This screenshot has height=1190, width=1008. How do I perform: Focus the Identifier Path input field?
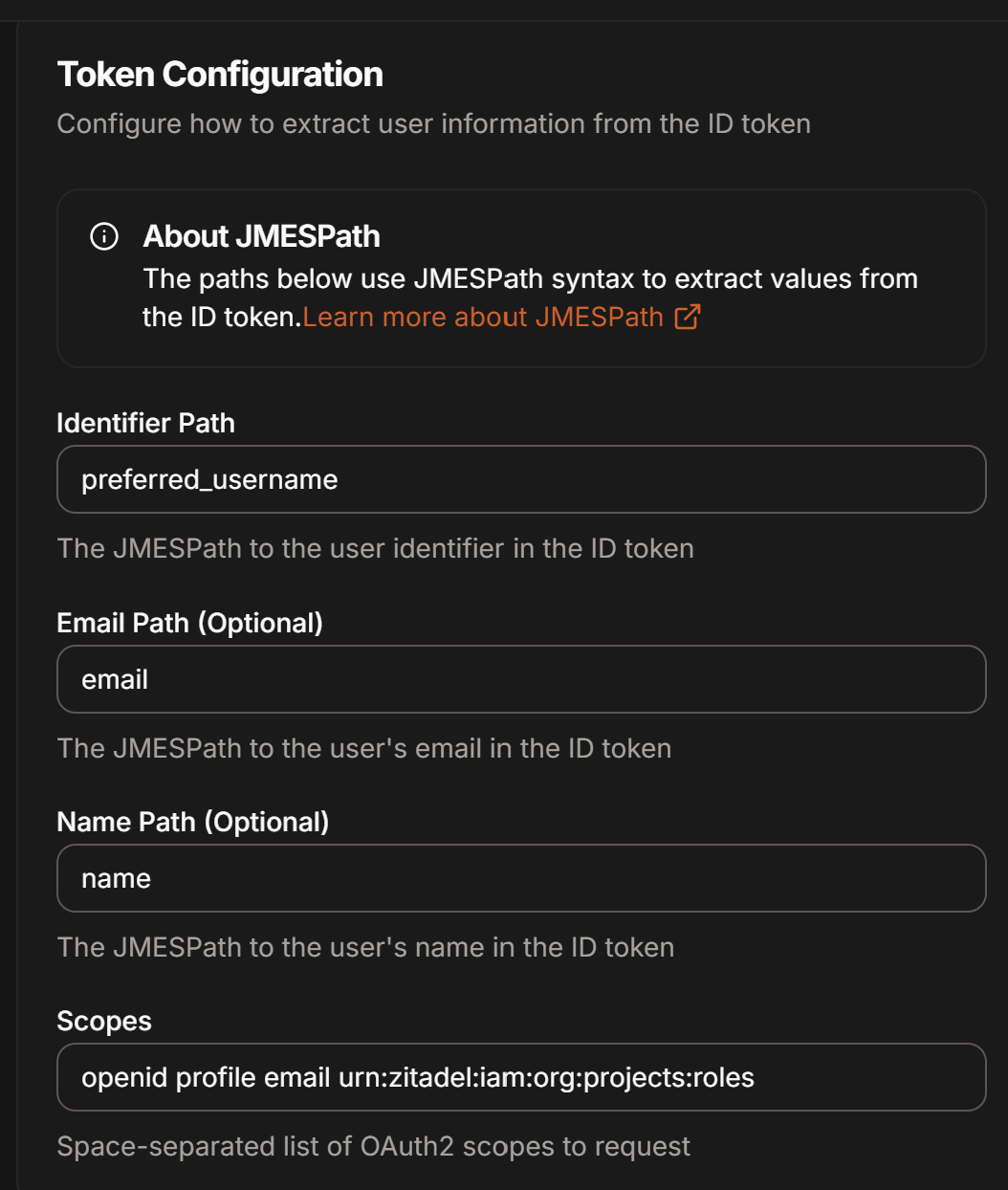pyautogui.click(x=521, y=479)
